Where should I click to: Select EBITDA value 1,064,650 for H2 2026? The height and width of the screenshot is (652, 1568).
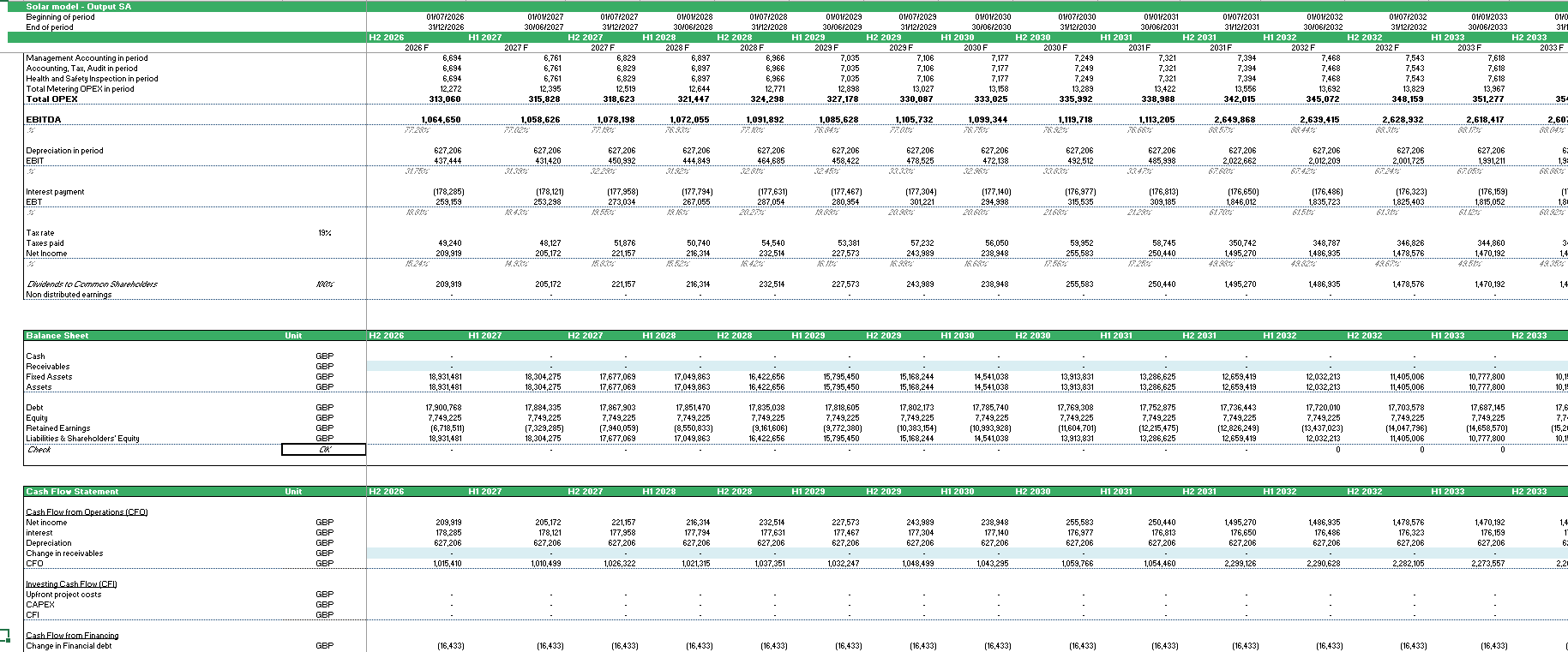441,120
